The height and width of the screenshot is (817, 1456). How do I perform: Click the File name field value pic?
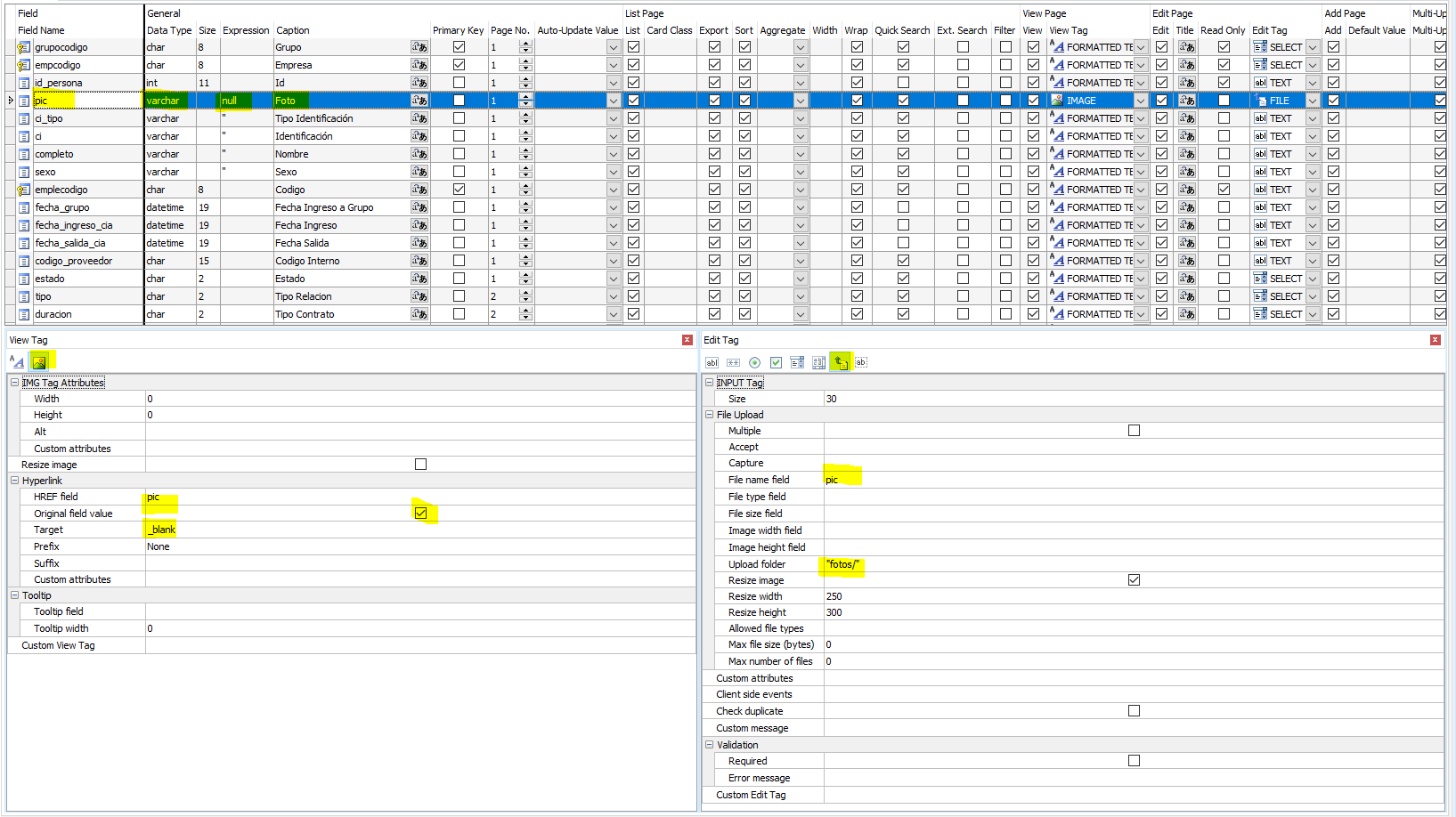coord(832,480)
